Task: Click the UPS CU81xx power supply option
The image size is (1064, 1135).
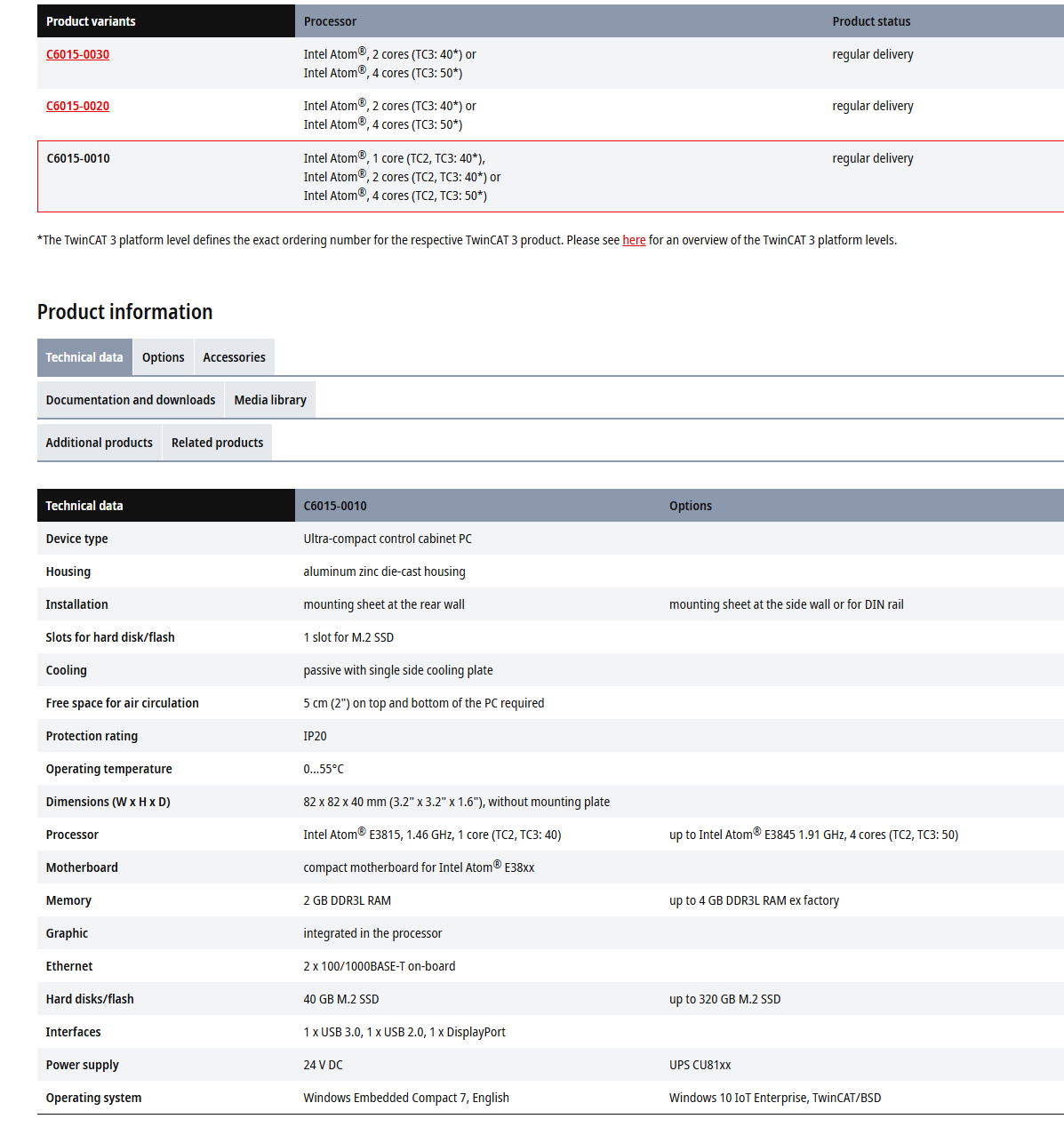Action: 700,1065
